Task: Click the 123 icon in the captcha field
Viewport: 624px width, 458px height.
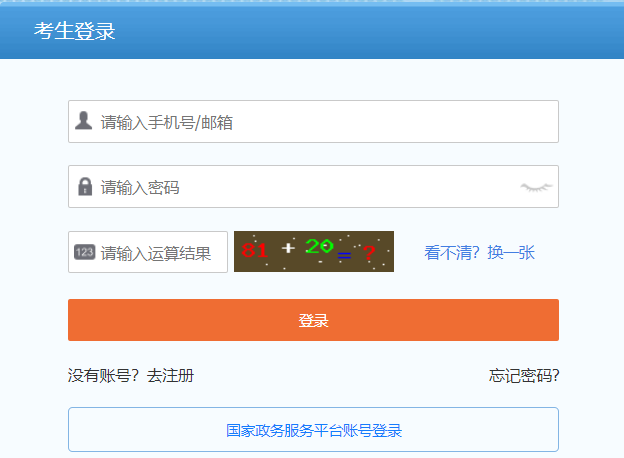Action: [x=84, y=252]
